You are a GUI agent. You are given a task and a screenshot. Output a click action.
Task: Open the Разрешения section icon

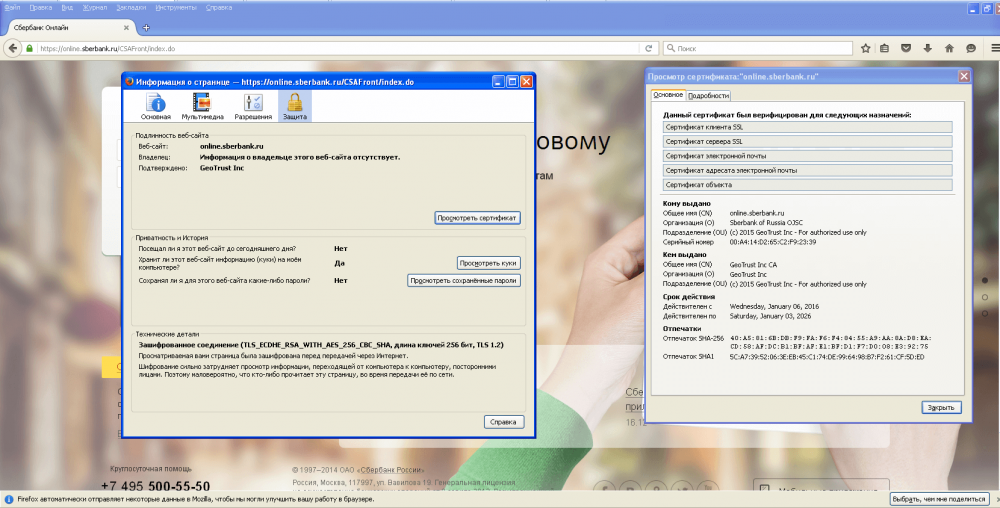[x=253, y=106]
